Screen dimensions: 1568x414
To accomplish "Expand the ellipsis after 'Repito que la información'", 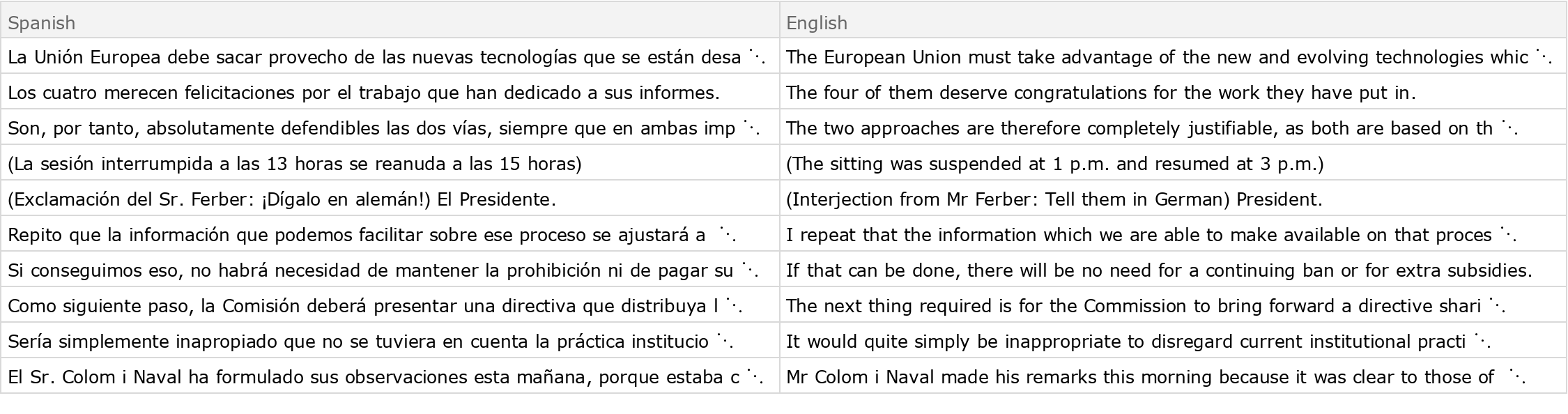I will [728, 235].
